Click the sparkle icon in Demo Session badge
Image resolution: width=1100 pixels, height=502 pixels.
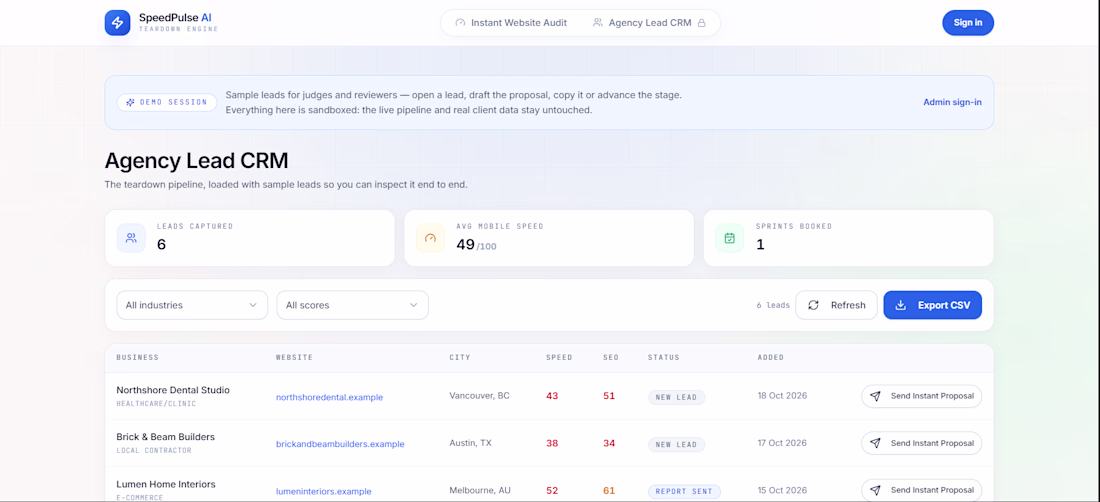[x=130, y=102]
